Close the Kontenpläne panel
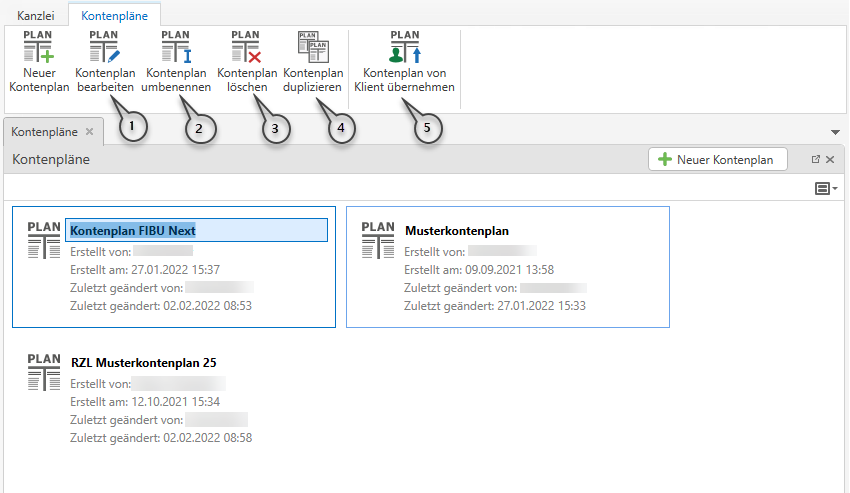Image resolution: width=850 pixels, height=493 pixels. pos(830,159)
